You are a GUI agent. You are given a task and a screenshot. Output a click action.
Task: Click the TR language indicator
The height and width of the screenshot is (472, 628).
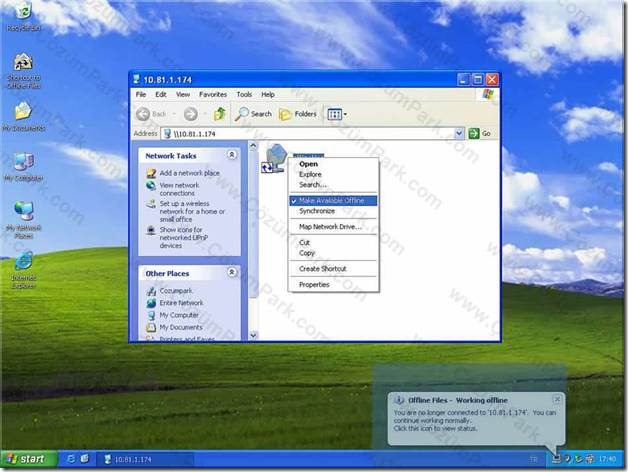(533, 460)
